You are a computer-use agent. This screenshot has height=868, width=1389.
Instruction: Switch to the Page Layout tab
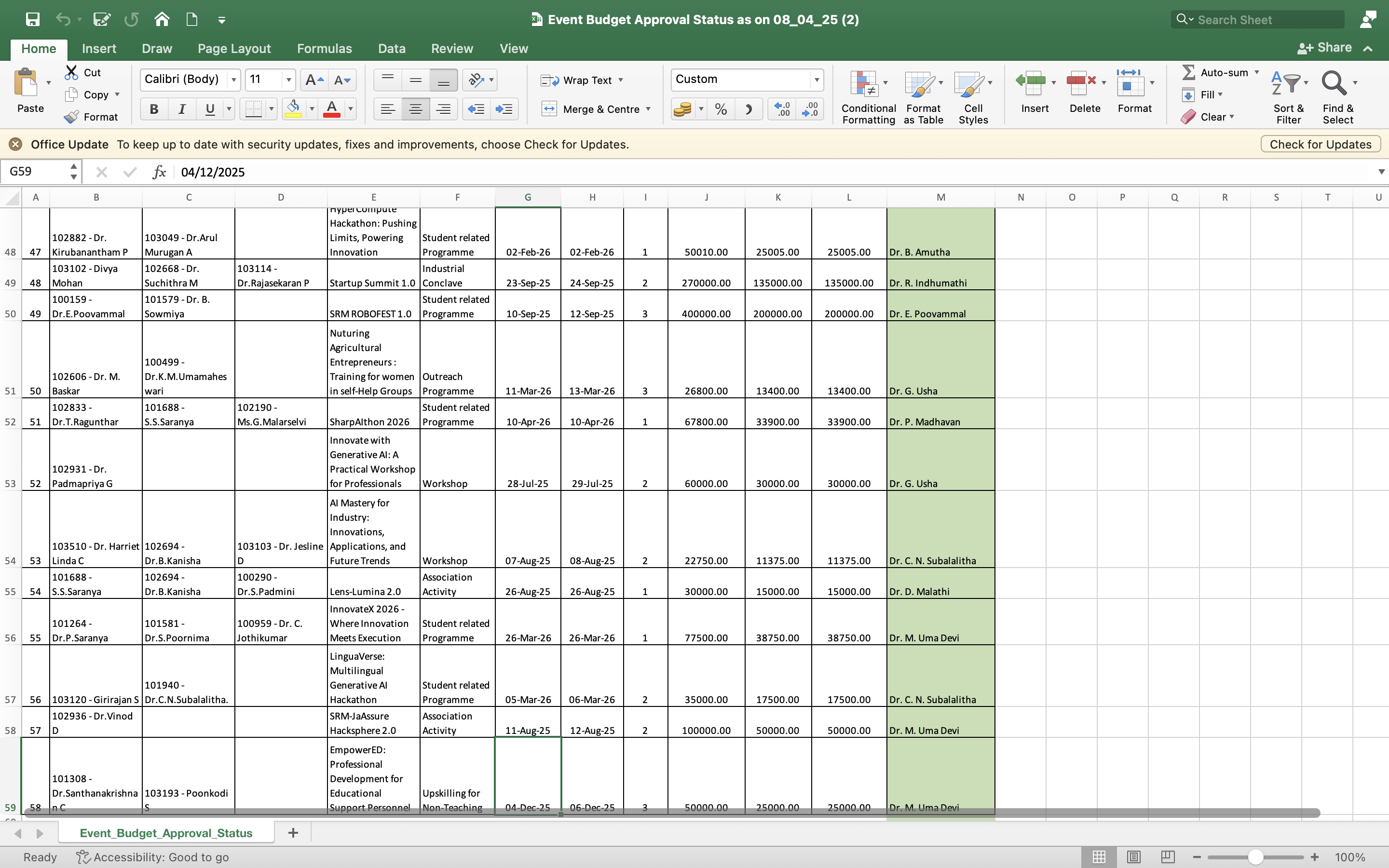pyautogui.click(x=233, y=49)
